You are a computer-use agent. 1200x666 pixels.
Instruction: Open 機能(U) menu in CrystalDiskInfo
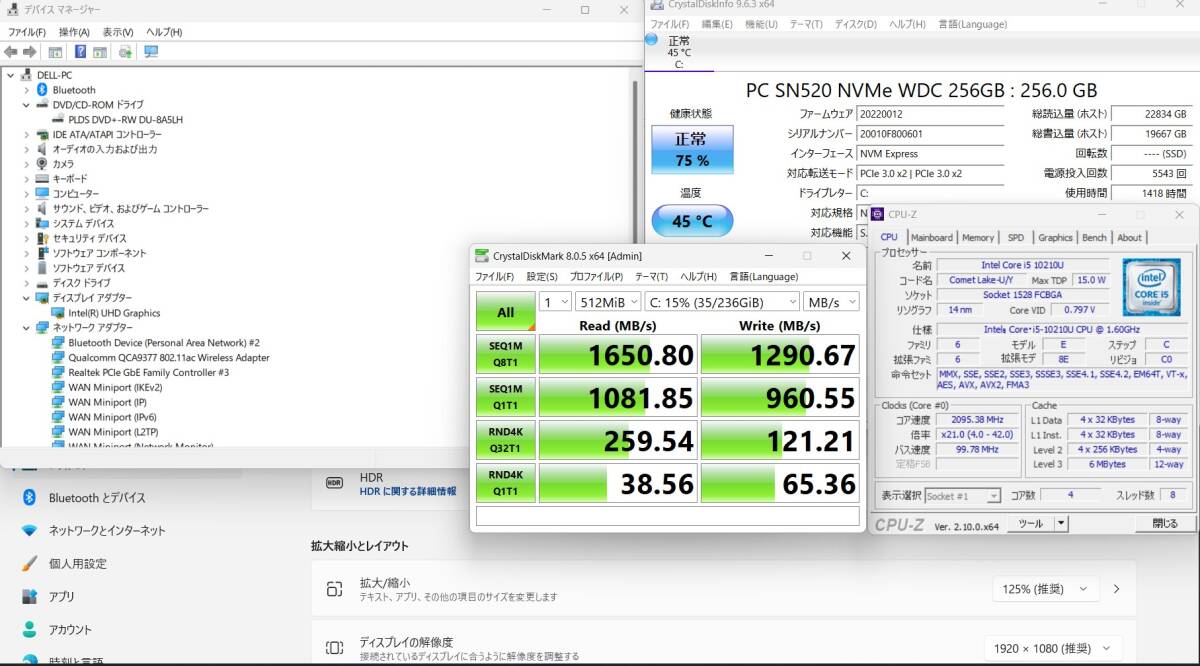(x=761, y=24)
